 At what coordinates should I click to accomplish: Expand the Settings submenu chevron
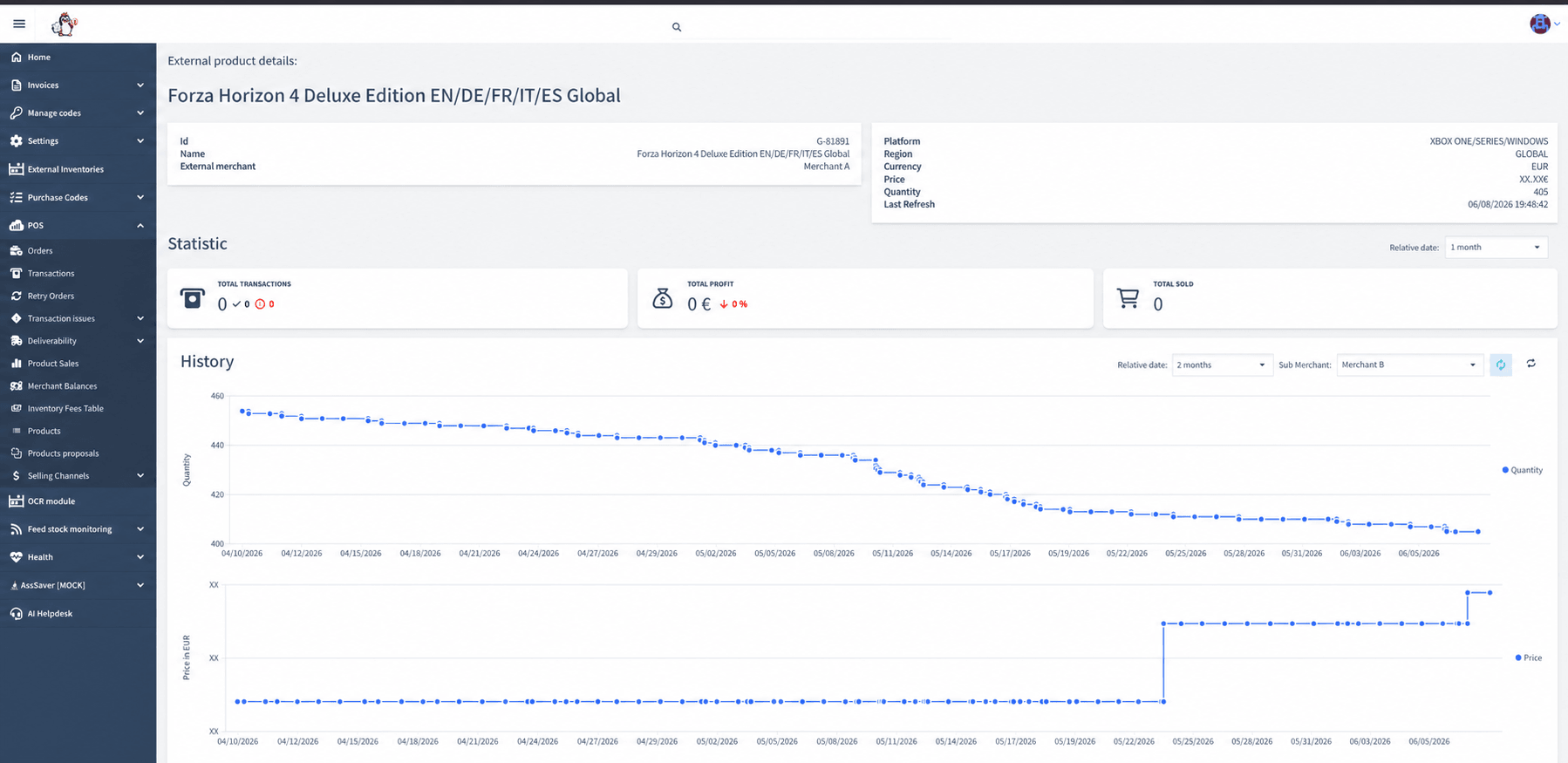pyautogui.click(x=140, y=140)
